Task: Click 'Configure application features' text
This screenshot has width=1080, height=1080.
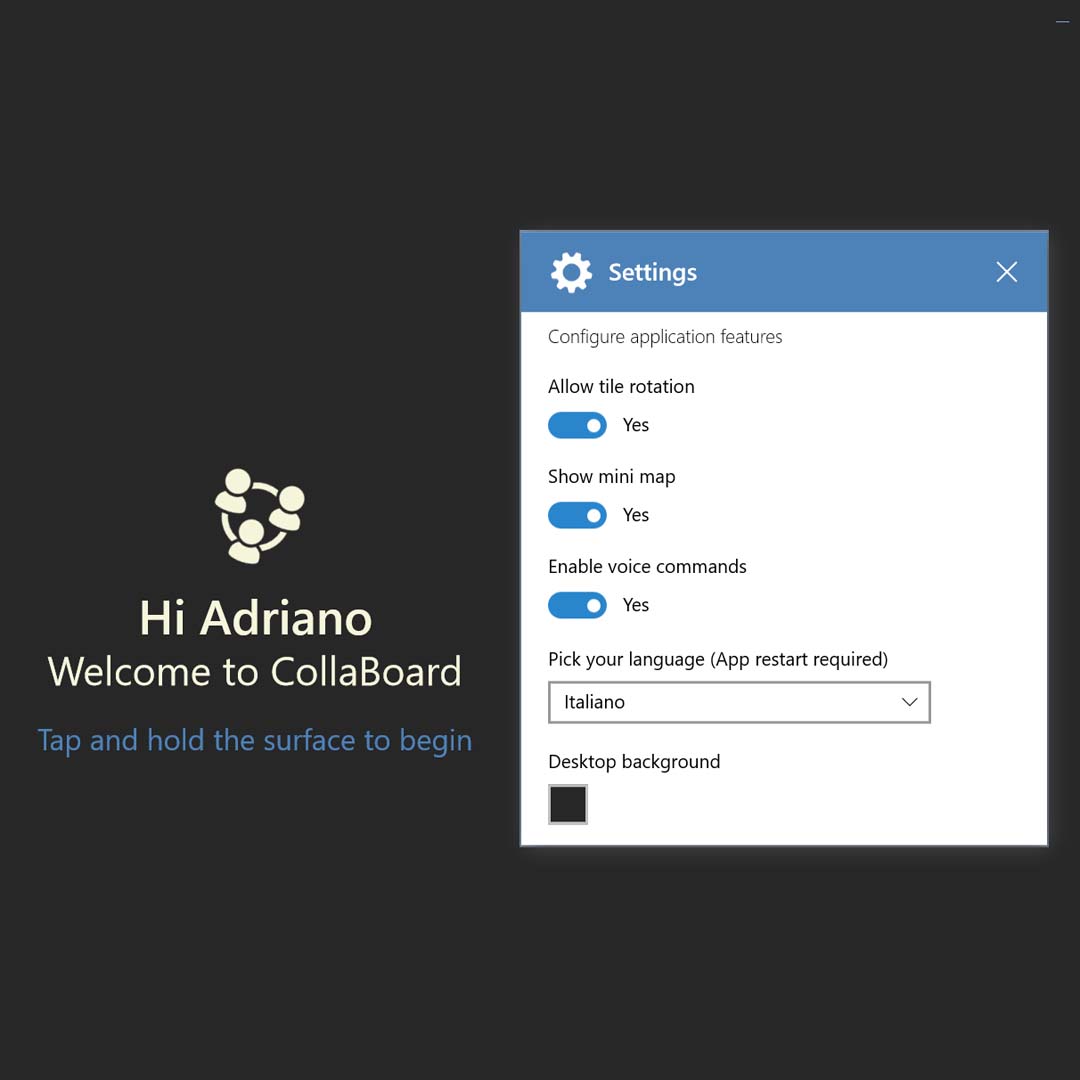Action: click(665, 337)
